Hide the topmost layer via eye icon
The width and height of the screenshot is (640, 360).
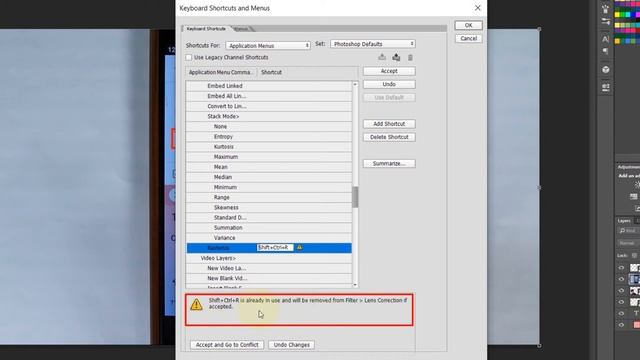click(x=621, y=268)
